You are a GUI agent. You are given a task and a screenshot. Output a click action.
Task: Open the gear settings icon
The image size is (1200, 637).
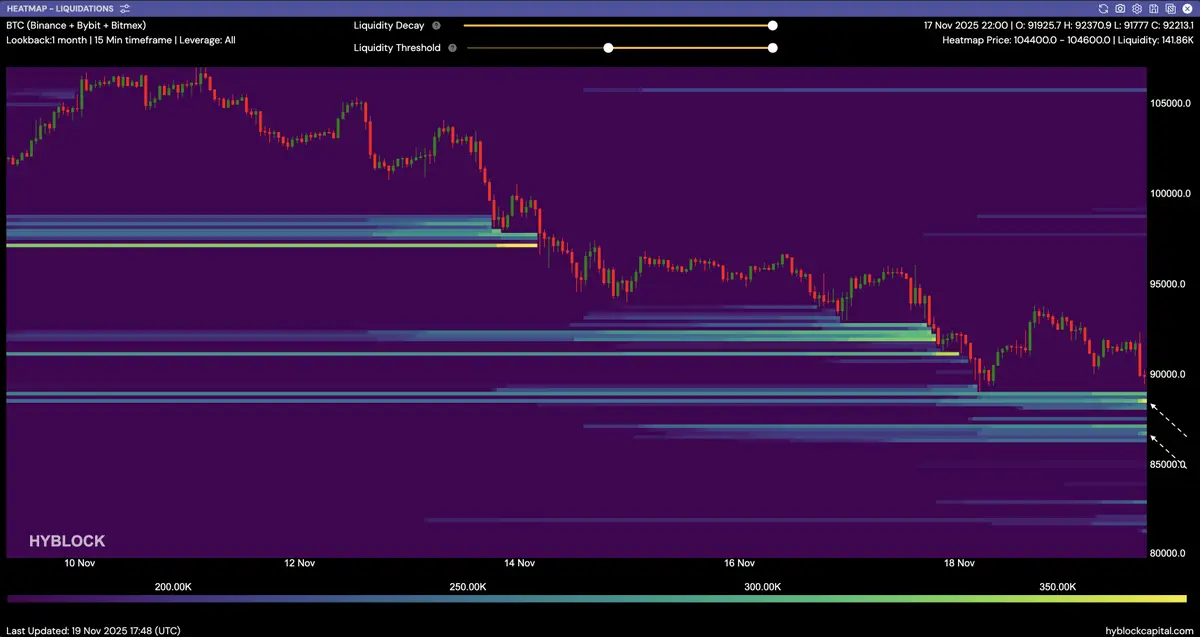point(1137,8)
